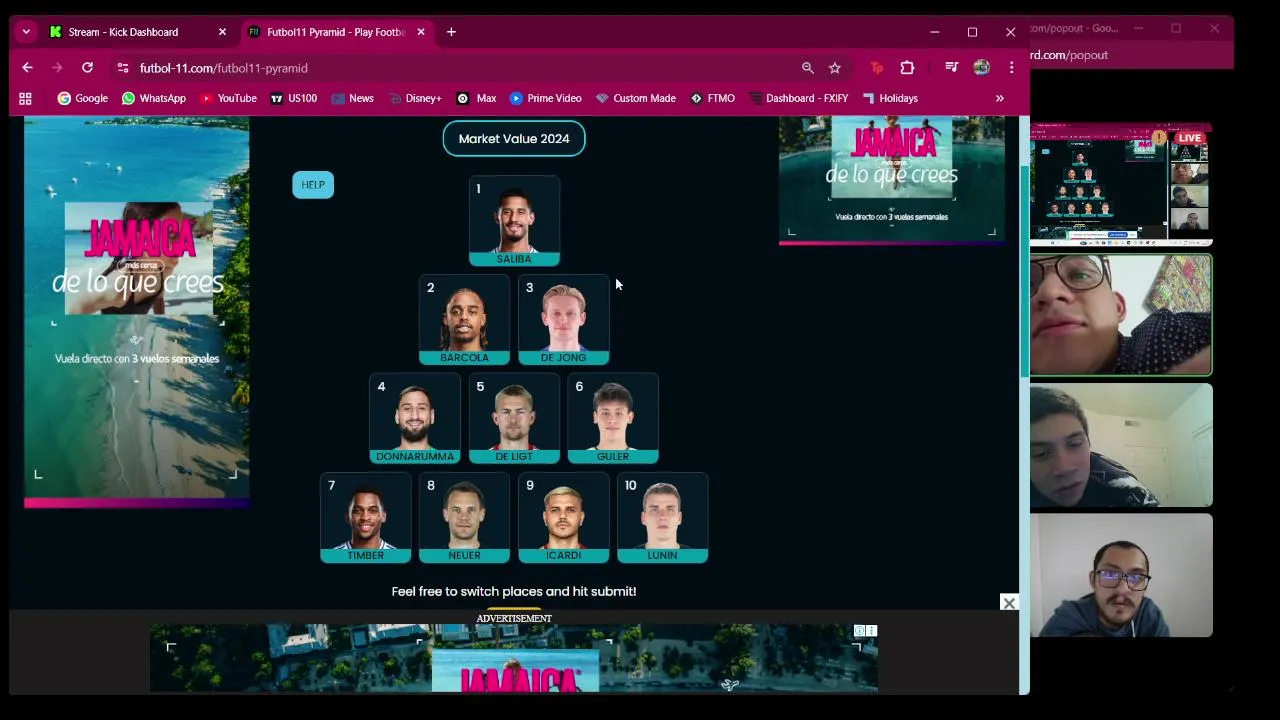The width and height of the screenshot is (1280, 720).
Task: Open the Max bookmark
Action: tap(476, 98)
